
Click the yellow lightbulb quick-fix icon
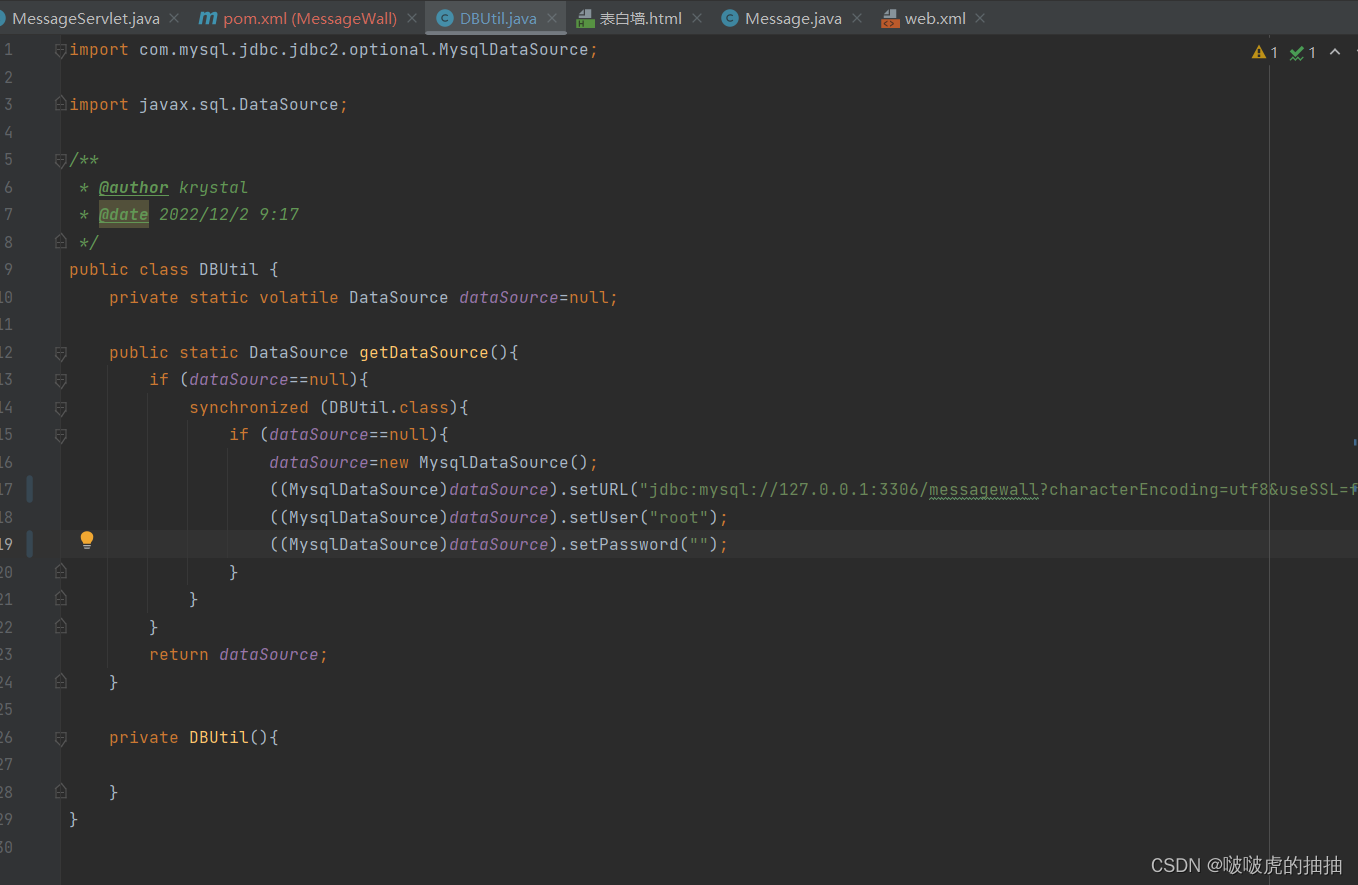[87, 541]
